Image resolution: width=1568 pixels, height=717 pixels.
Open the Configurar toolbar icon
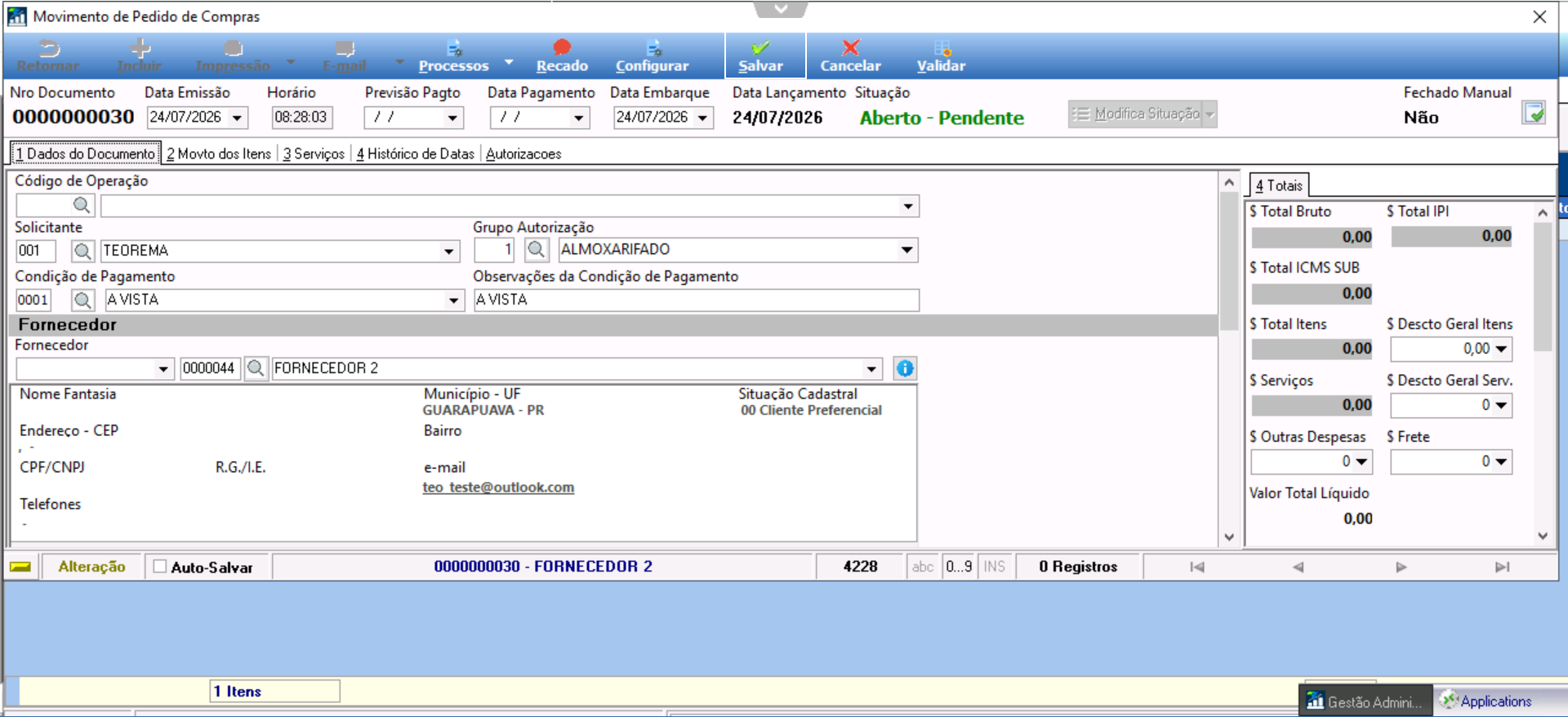click(653, 48)
